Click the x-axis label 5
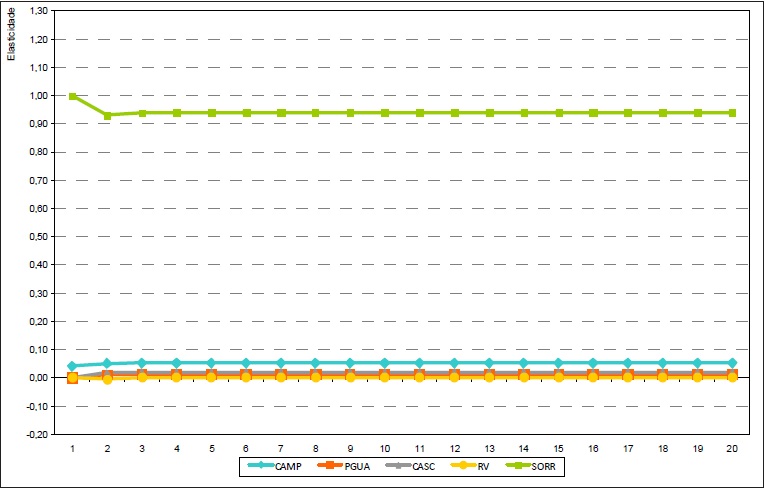 (x=211, y=449)
